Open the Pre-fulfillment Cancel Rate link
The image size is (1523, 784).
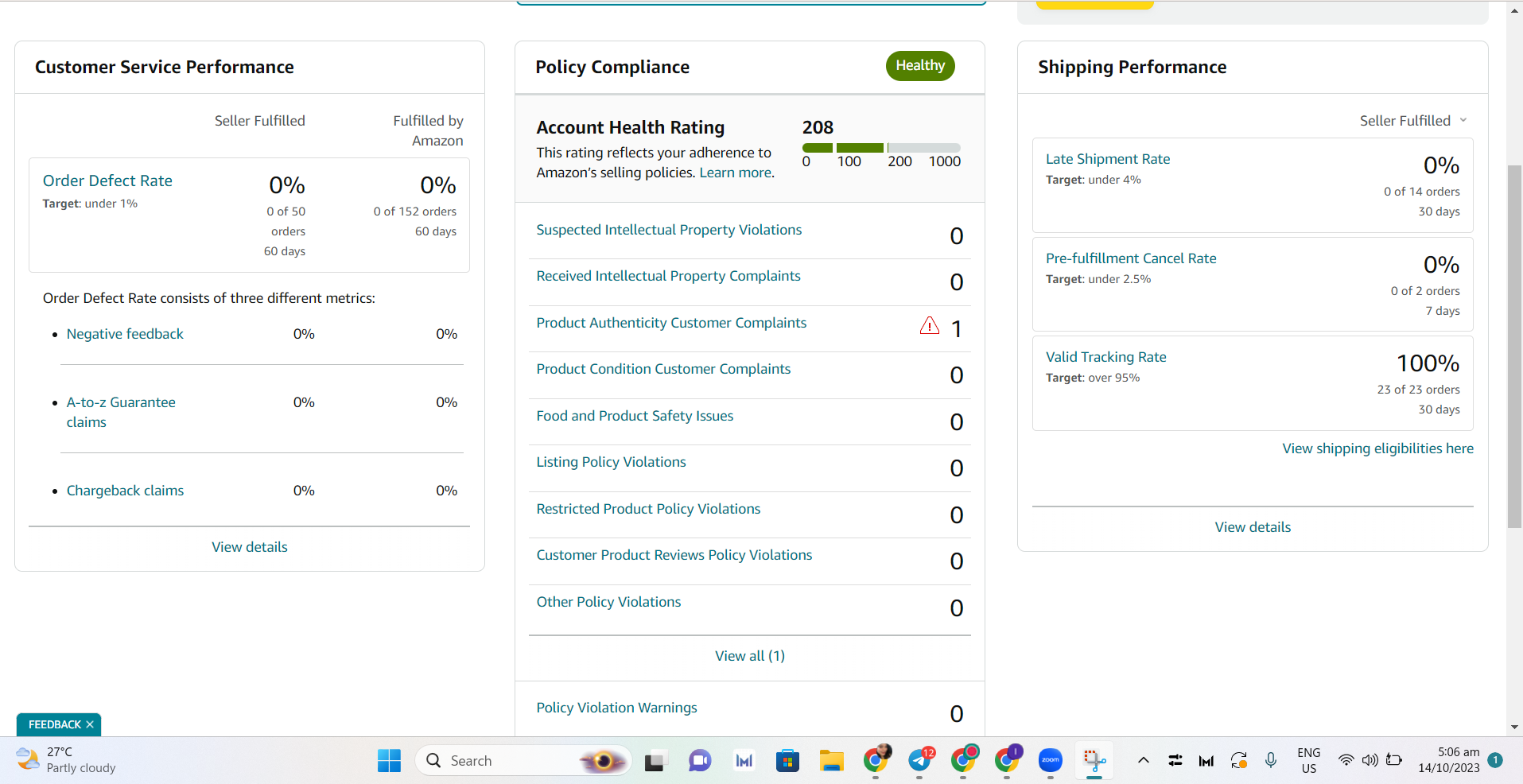(1131, 258)
